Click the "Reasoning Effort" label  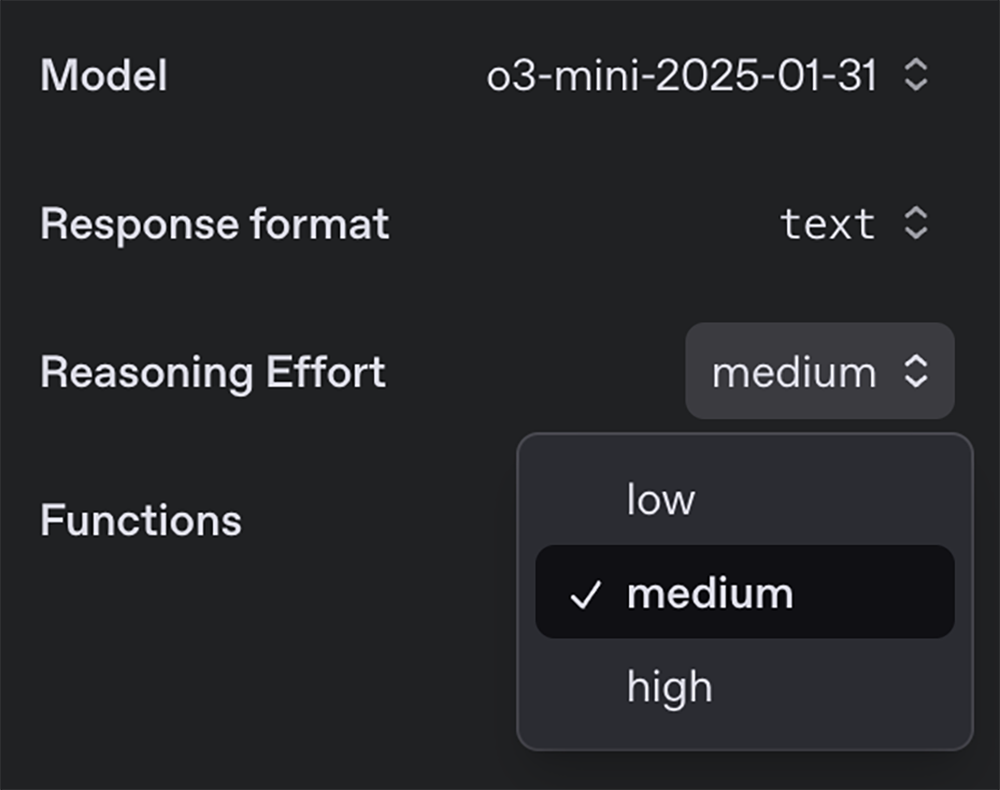click(212, 372)
